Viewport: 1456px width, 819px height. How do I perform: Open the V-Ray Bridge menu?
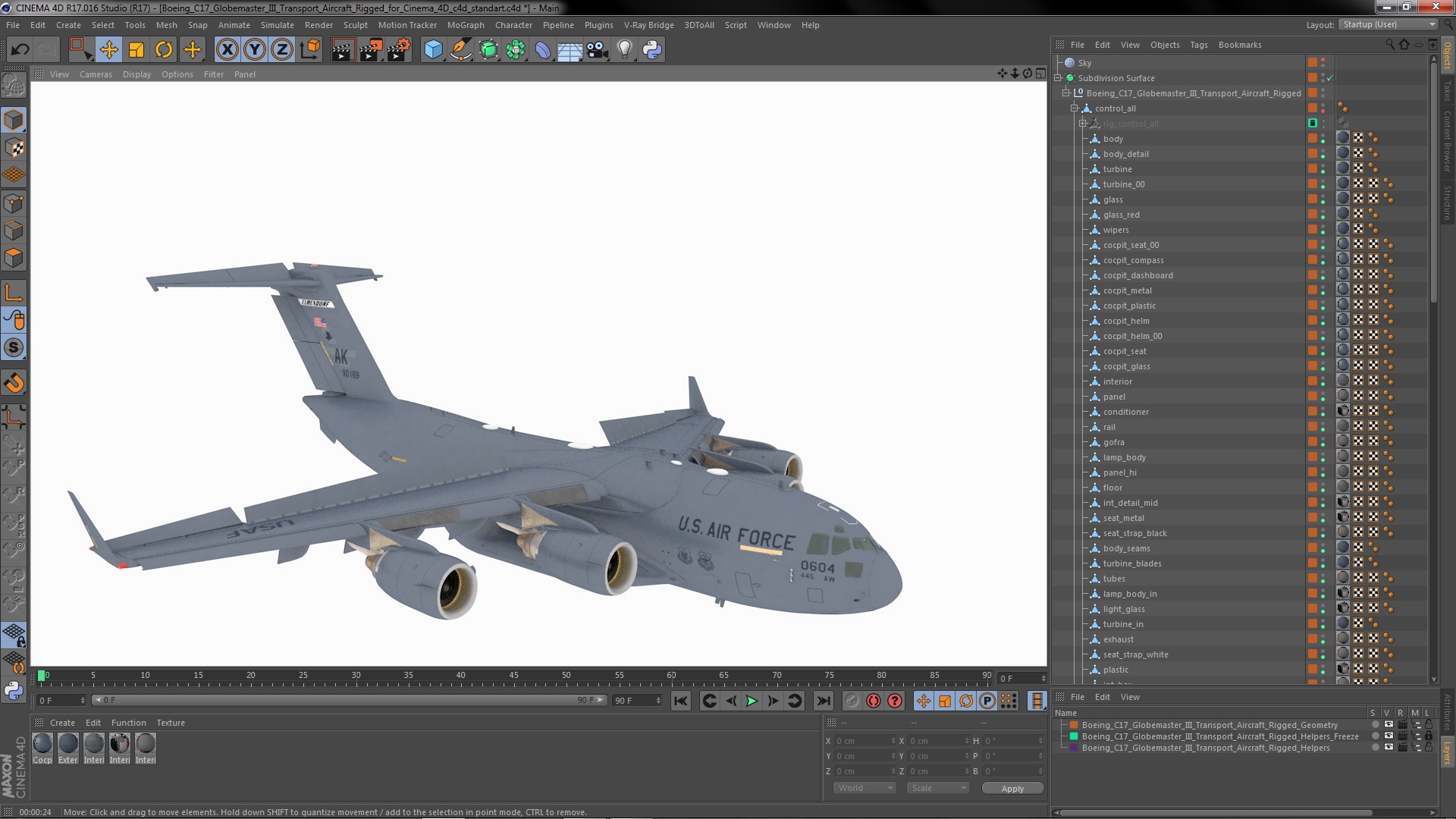point(648,25)
